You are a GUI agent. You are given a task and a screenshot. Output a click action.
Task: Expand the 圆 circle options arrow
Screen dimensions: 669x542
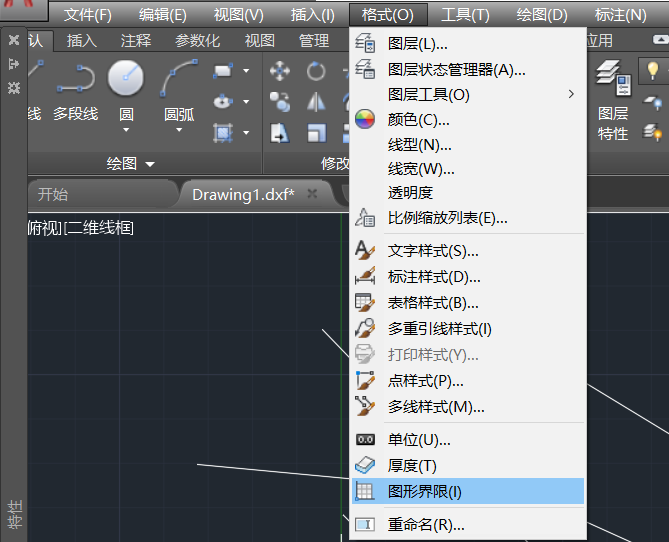click(x=126, y=130)
